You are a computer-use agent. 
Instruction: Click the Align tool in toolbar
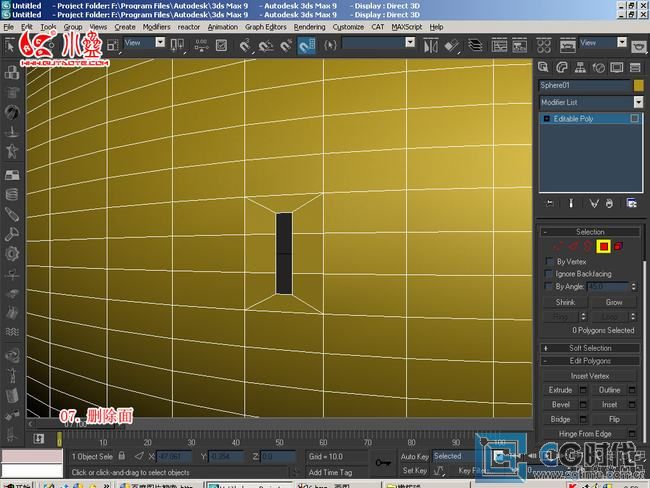click(452, 45)
